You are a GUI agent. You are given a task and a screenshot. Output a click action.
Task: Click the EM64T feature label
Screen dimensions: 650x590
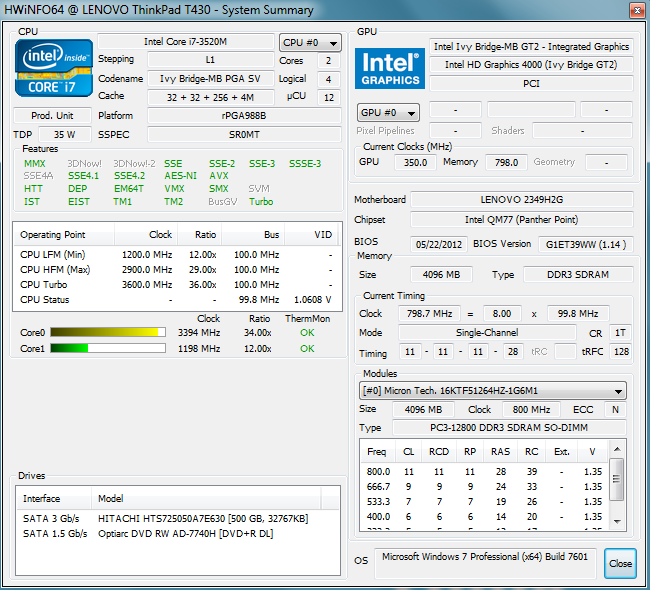[x=129, y=189]
